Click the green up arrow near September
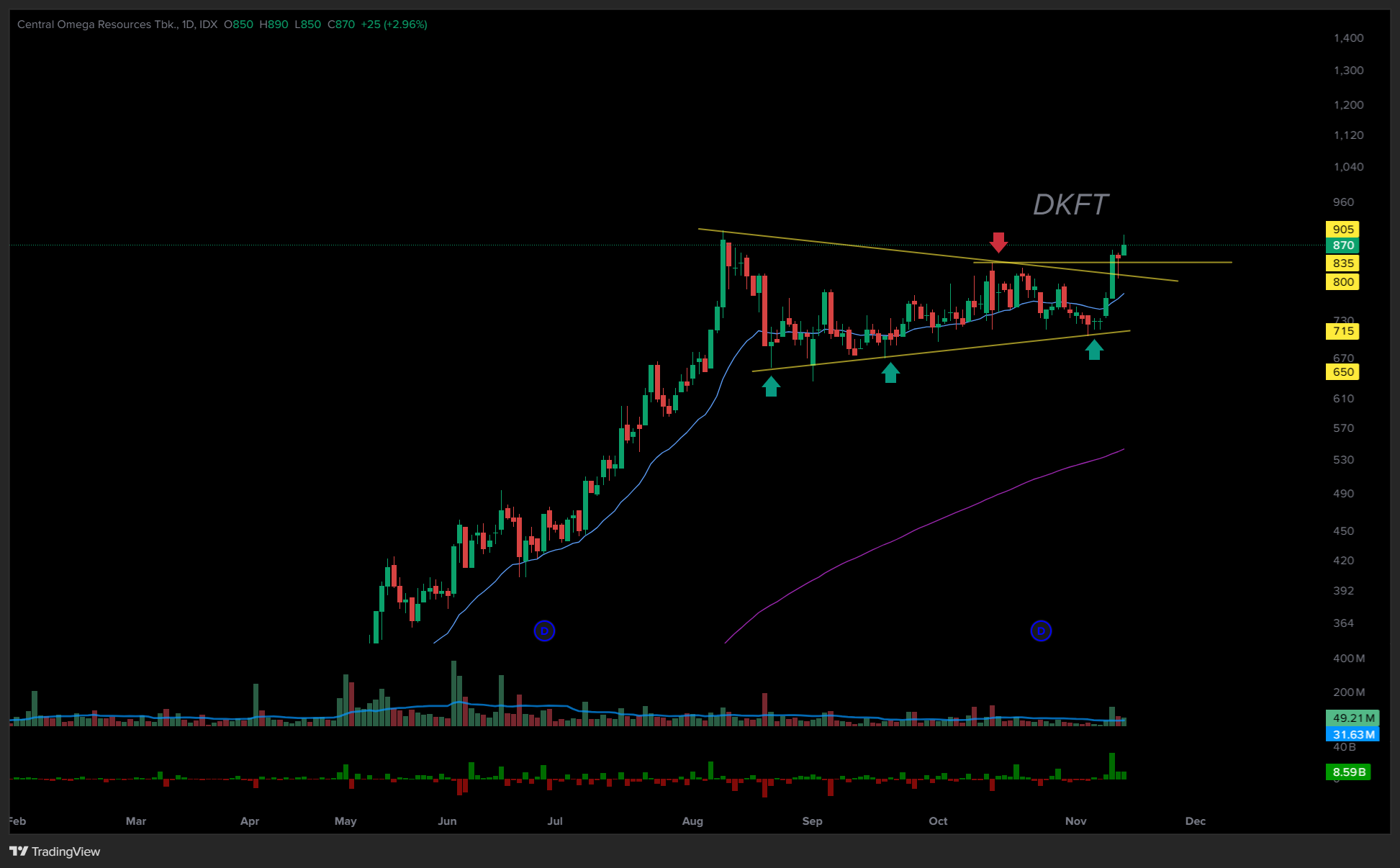The width and height of the screenshot is (1400, 868). coord(890,372)
